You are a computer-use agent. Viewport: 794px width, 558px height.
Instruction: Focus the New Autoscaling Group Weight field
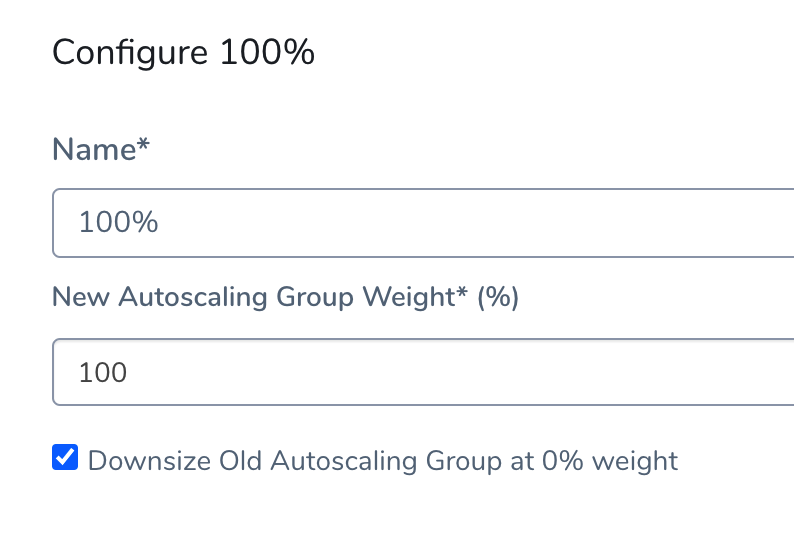[x=423, y=372]
